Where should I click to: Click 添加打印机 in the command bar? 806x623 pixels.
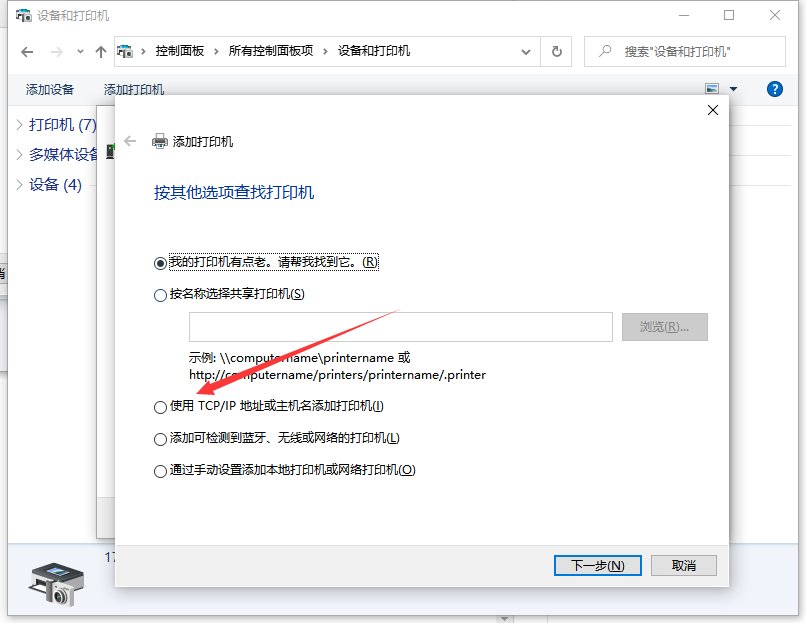coord(134,89)
